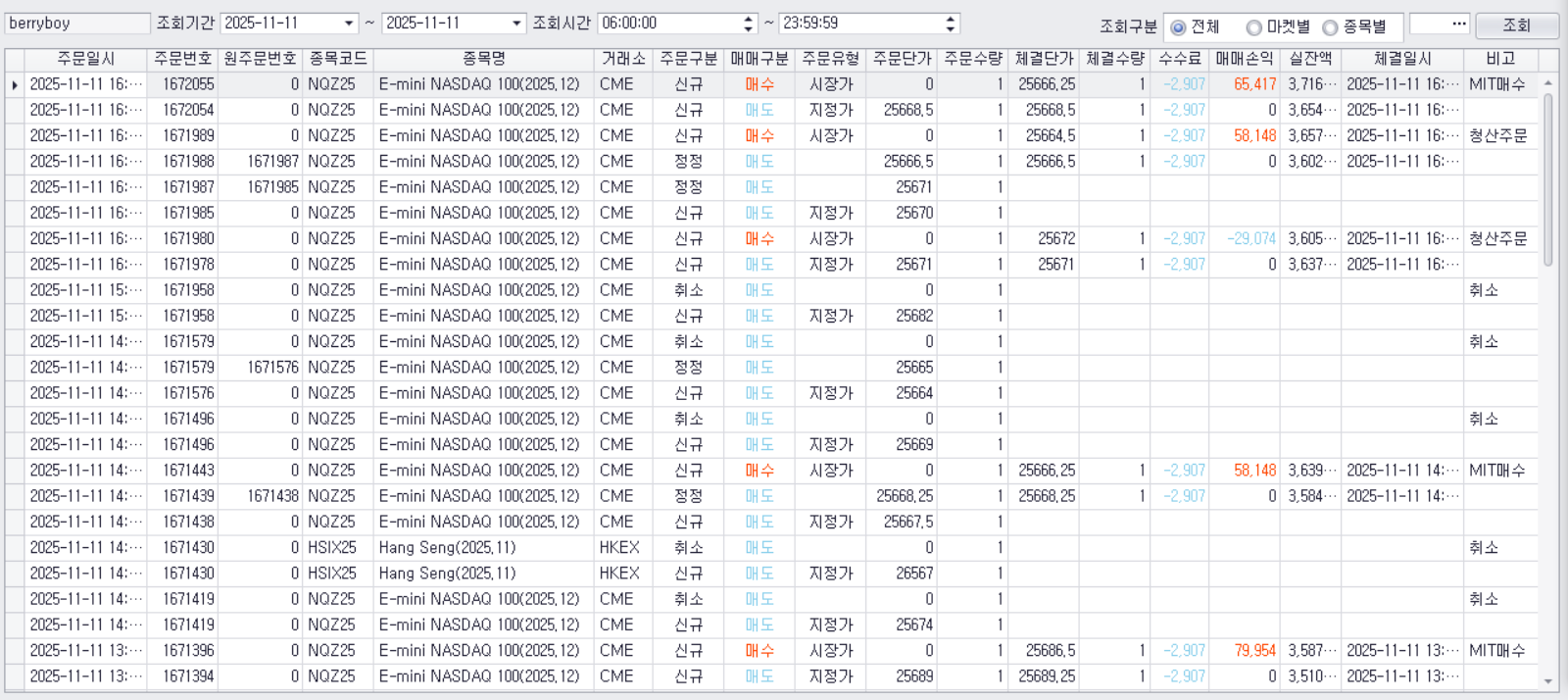Click order price 26567 cell
This screenshot has height=700, width=1568.
click(x=903, y=574)
